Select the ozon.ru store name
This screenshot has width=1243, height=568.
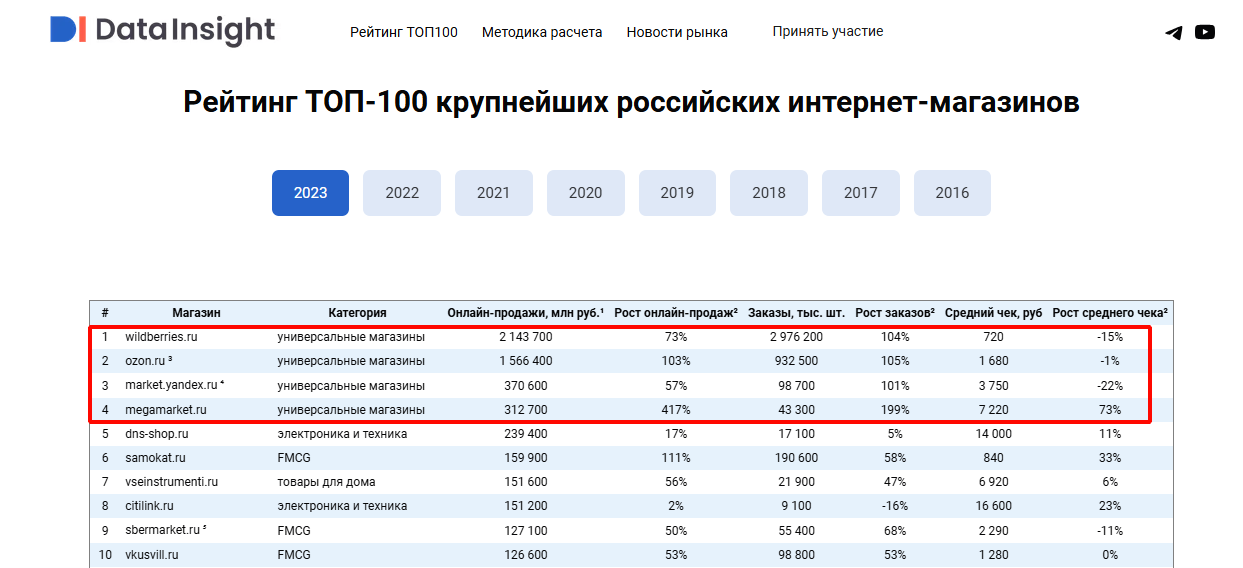(x=149, y=361)
